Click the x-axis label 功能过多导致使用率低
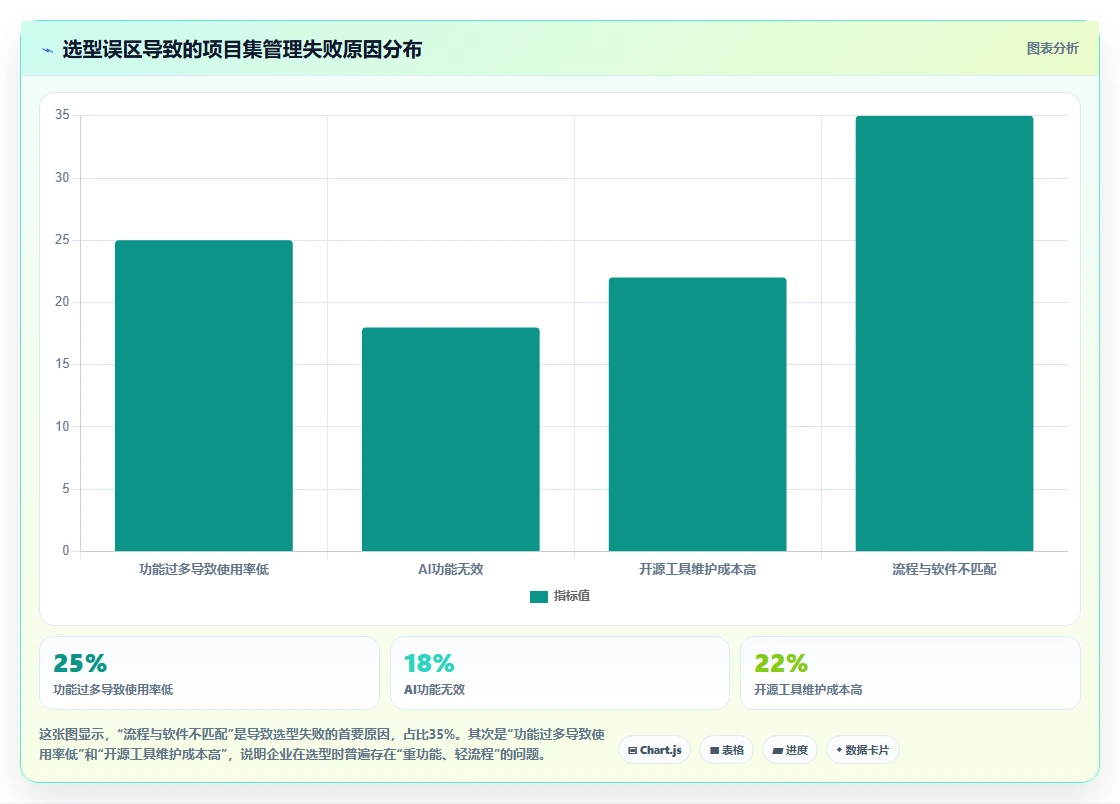This screenshot has height=804, width=1120. [x=204, y=570]
